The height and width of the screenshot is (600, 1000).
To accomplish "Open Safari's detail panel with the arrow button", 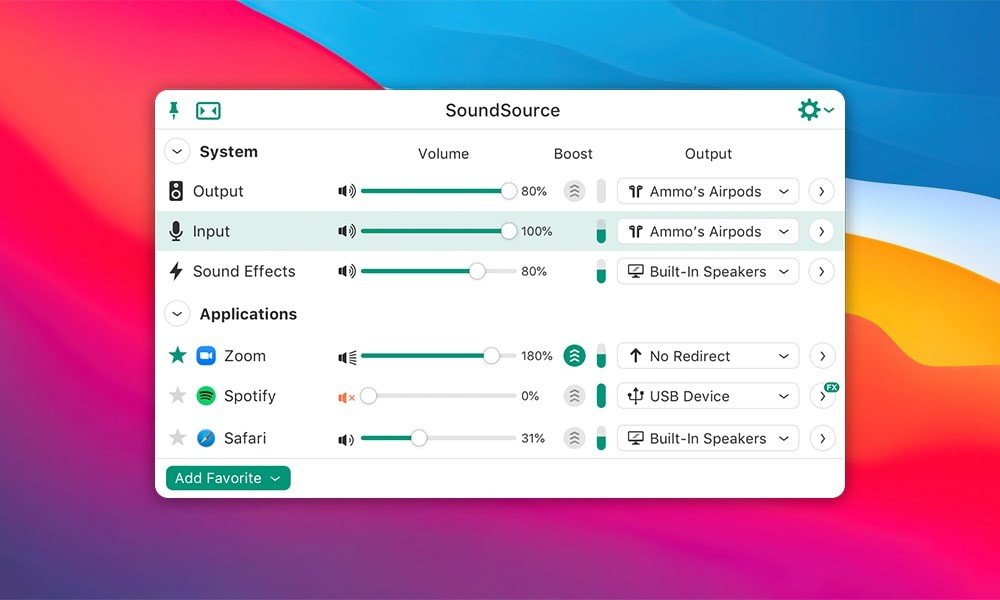I will [x=821, y=438].
